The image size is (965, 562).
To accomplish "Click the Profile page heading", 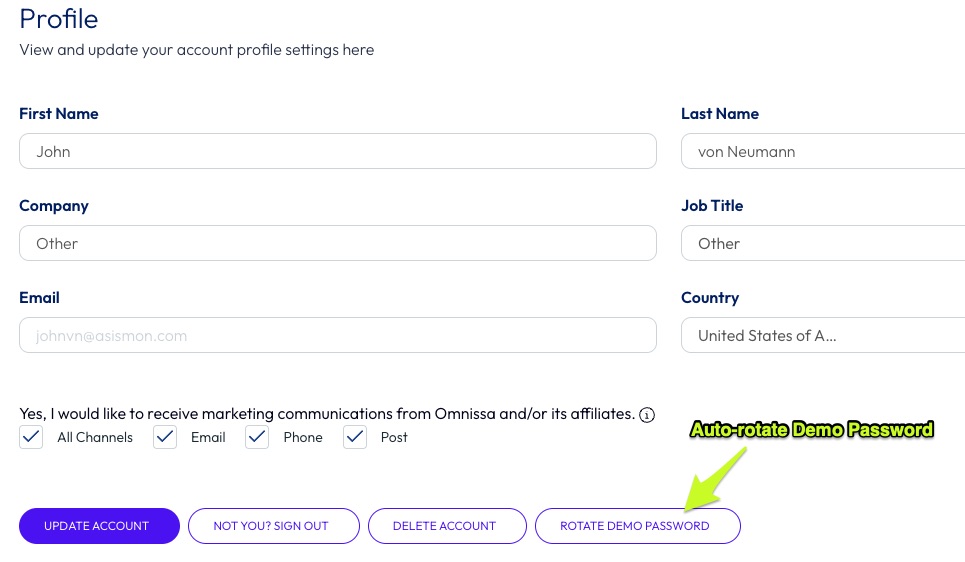I will click(x=59, y=18).
